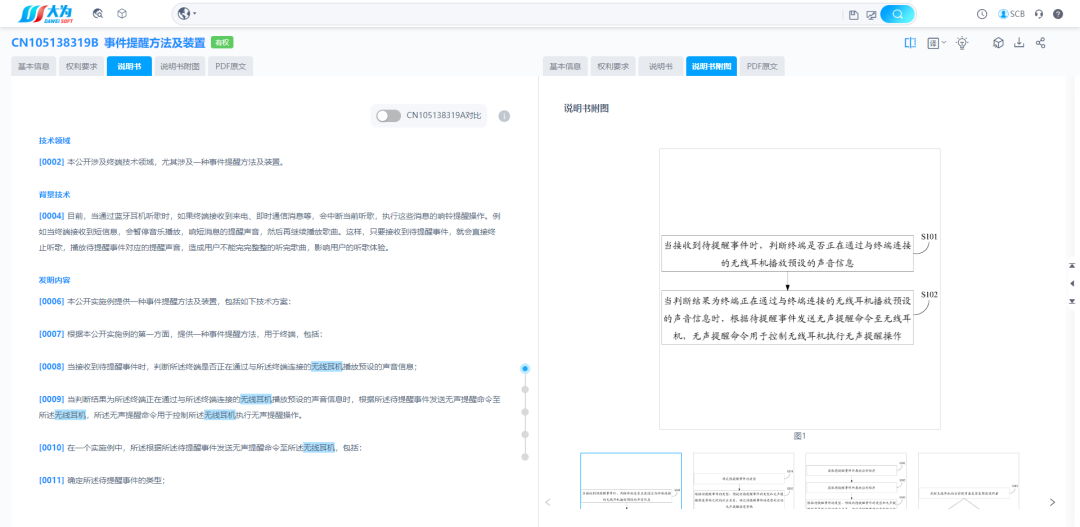Open the help question mark icon
Screen dimensions: 1080x527
click(x=1058, y=14)
